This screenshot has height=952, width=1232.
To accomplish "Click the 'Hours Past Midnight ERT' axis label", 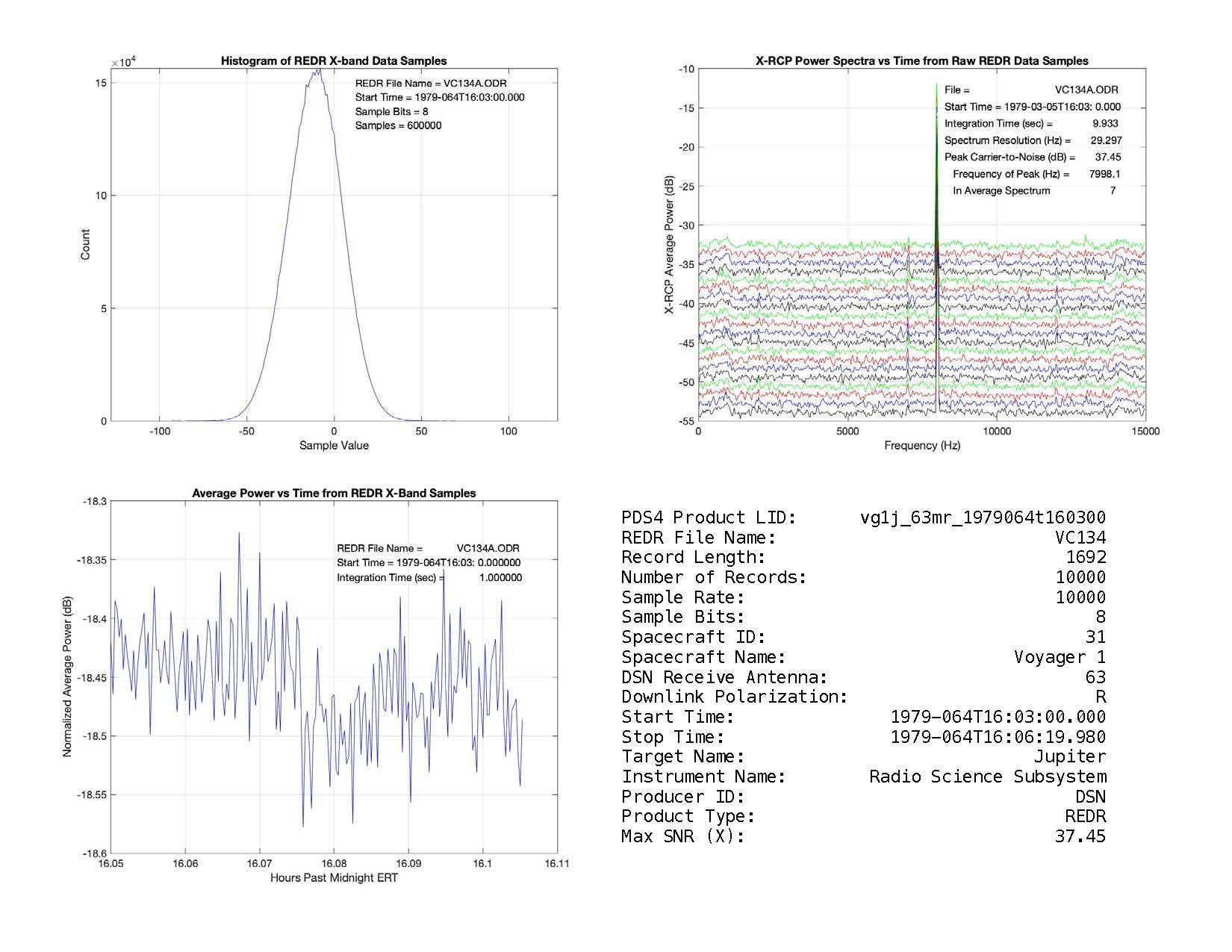I will [x=334, y=878].
